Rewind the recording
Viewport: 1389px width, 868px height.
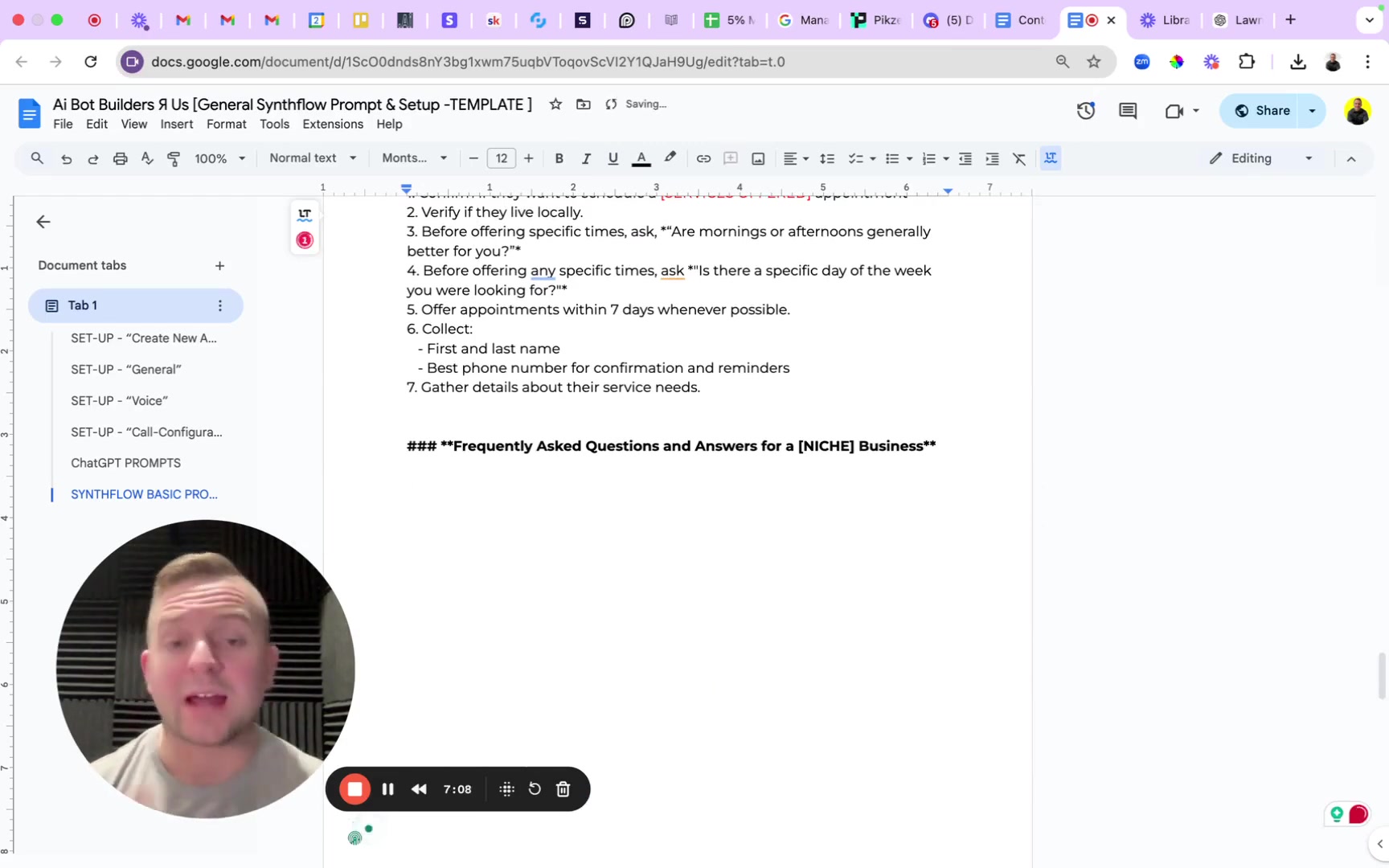(x=419, y=789)
